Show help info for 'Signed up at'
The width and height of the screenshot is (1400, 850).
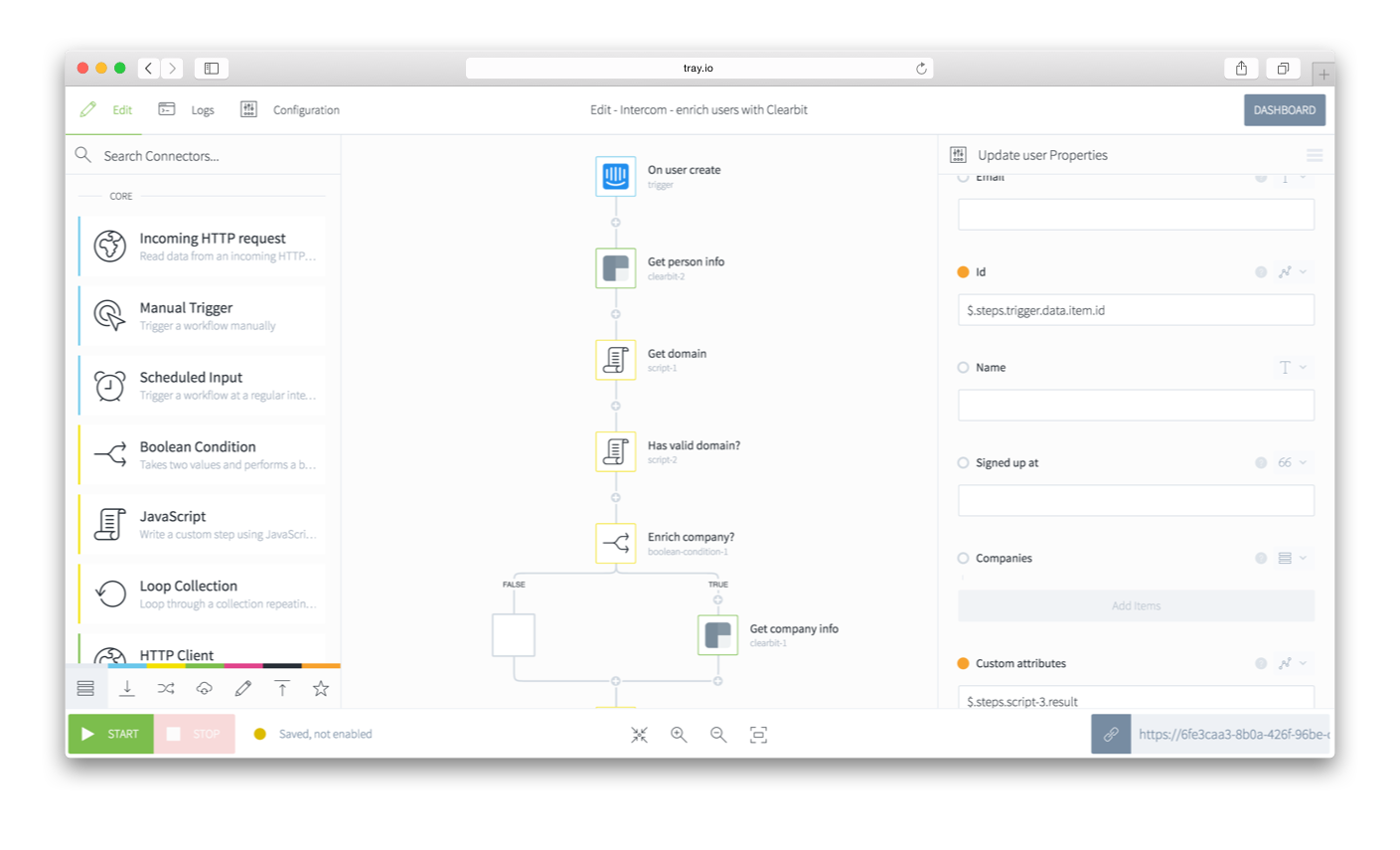(1261, 462)
